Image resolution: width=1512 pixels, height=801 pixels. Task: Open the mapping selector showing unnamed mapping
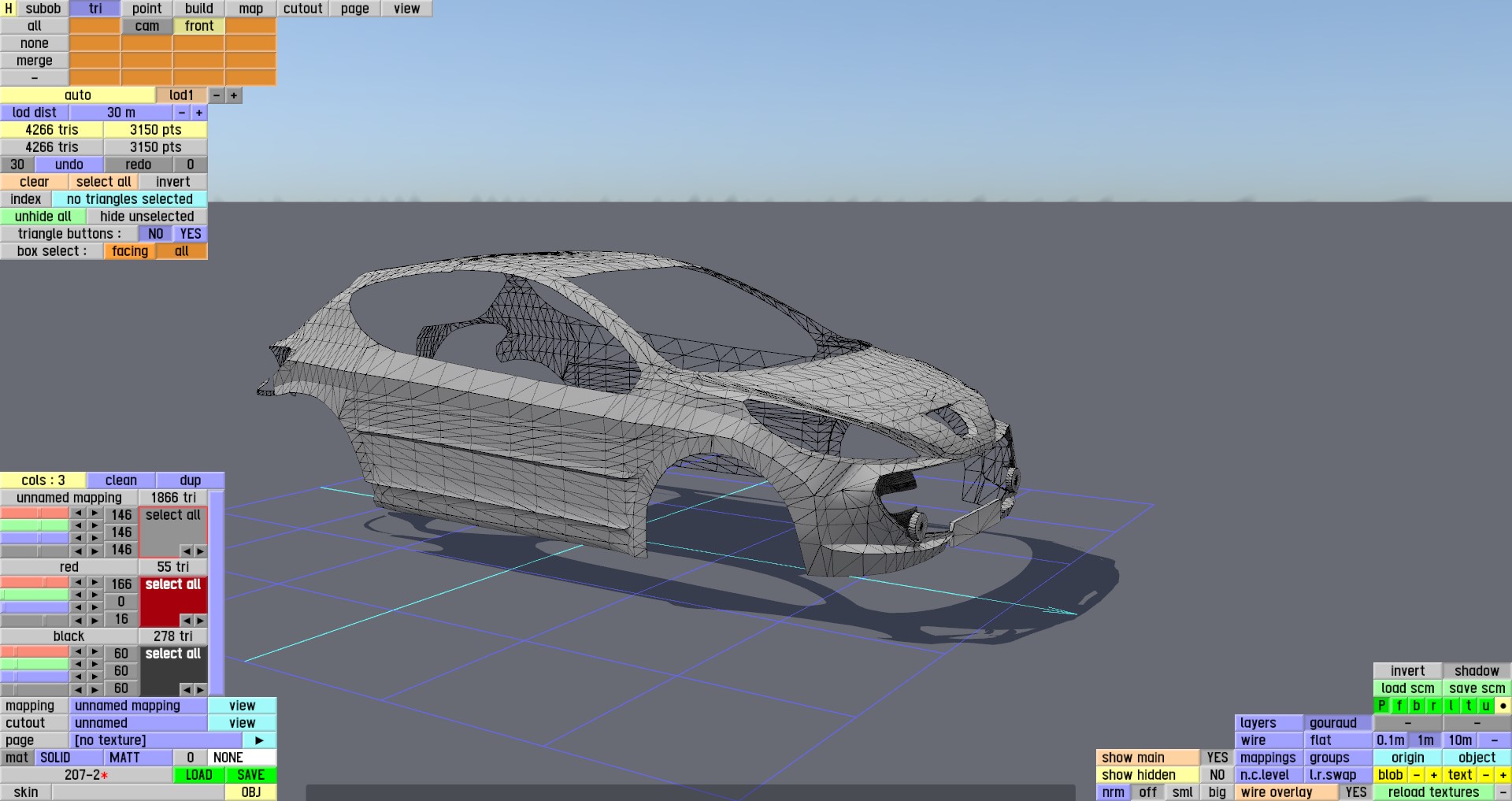[139, 706]
